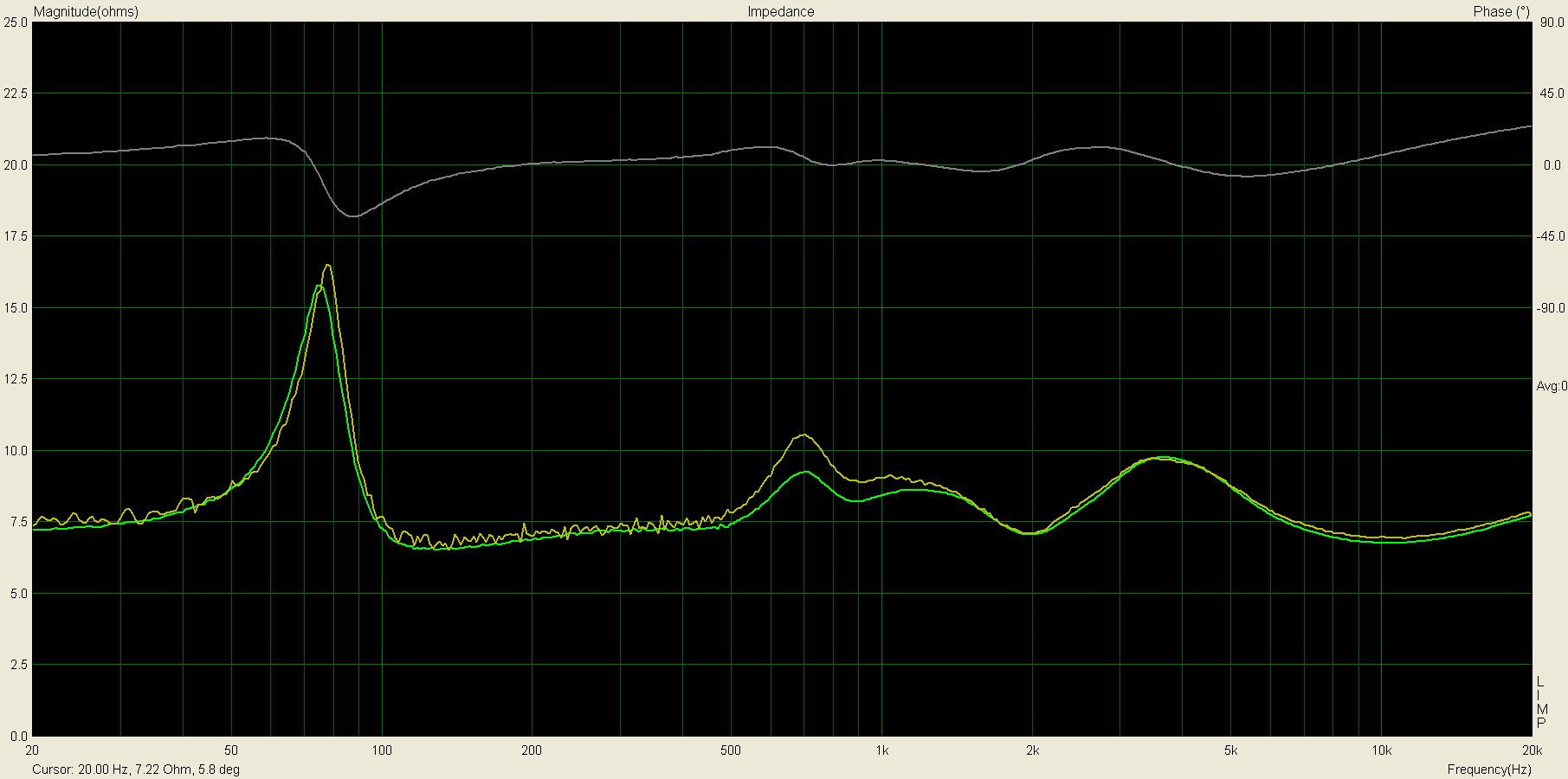Click the "1k" frequency axis tick label
Viewport: 1568px width, 779px height.
881,750
